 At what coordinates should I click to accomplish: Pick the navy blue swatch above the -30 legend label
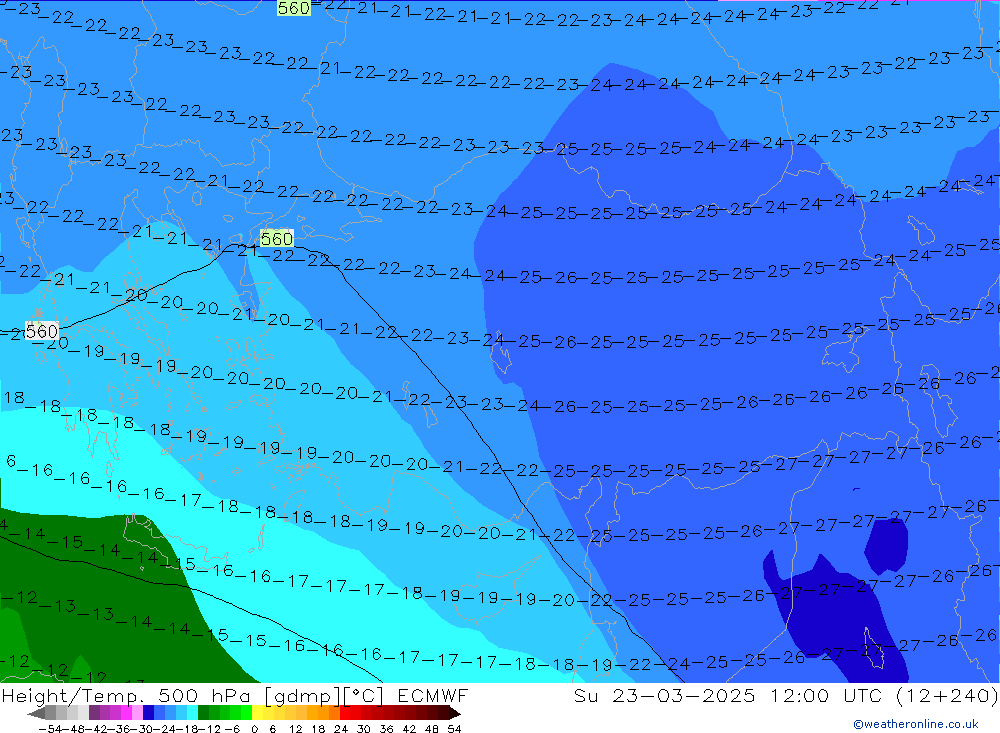(148, 713)
